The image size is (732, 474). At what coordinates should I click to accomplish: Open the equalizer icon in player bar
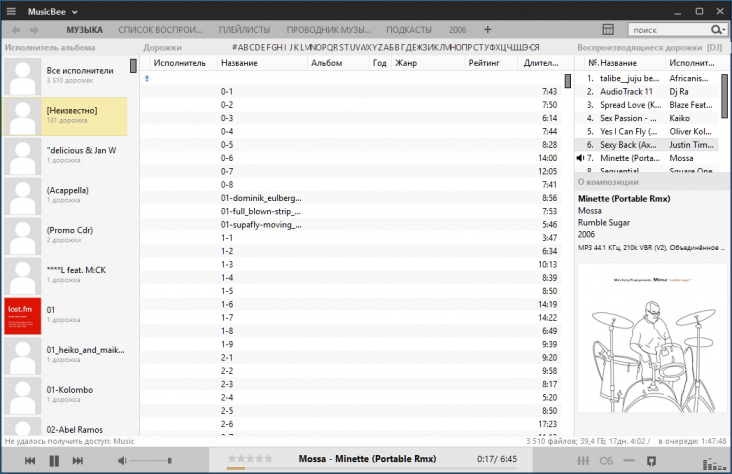tap(583, 460)
